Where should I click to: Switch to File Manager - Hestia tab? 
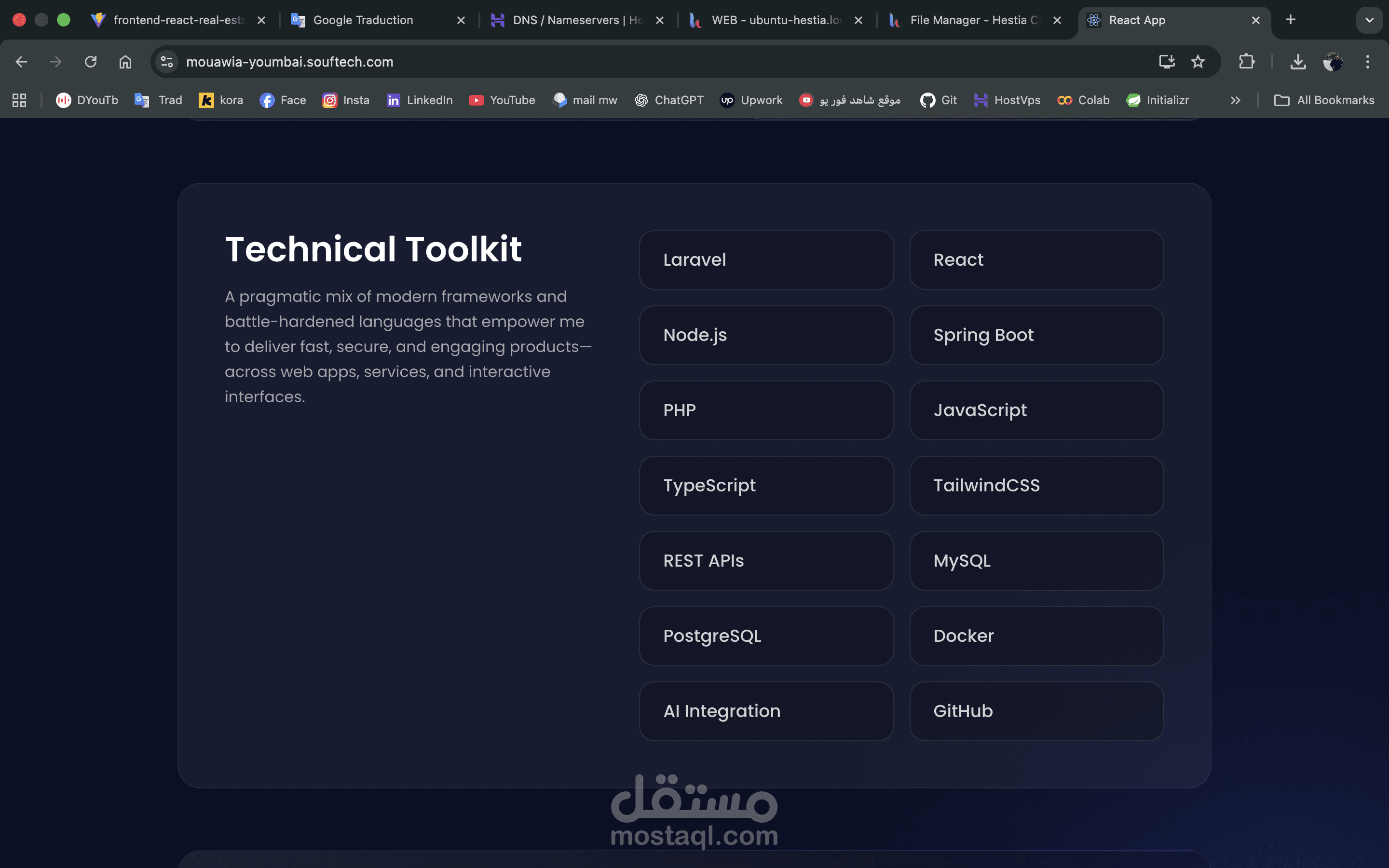tap(973, 20)
